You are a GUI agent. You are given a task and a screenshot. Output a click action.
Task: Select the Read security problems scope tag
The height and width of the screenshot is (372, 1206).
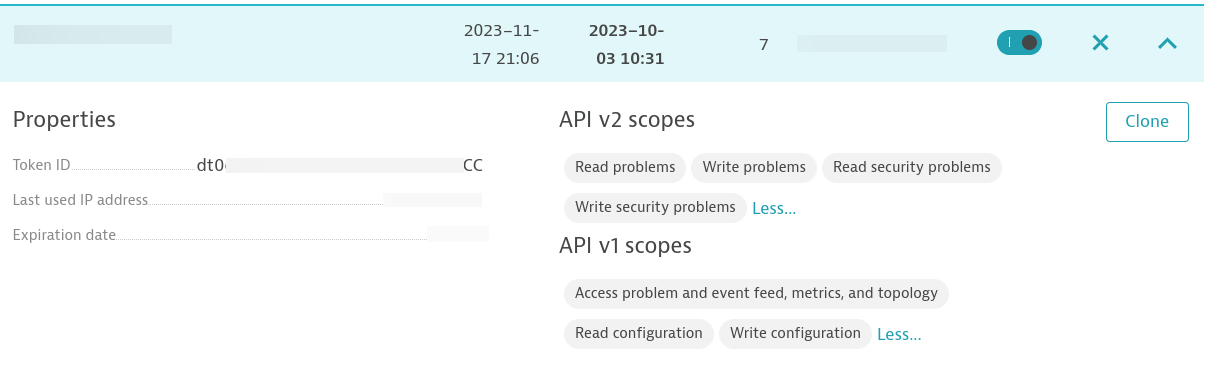tap(912, 167)
